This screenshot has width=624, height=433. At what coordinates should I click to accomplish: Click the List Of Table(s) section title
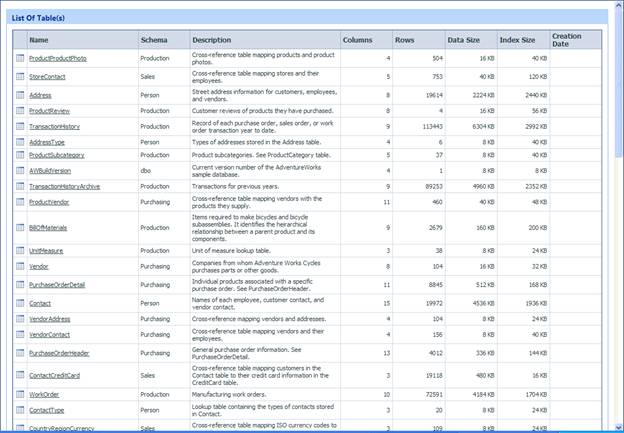point(38,18)
